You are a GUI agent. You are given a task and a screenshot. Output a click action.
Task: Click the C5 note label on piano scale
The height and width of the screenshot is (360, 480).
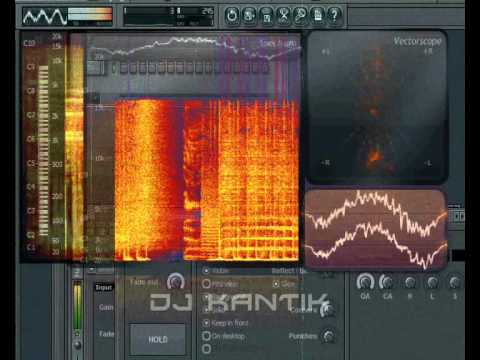[x=31, y=163]
